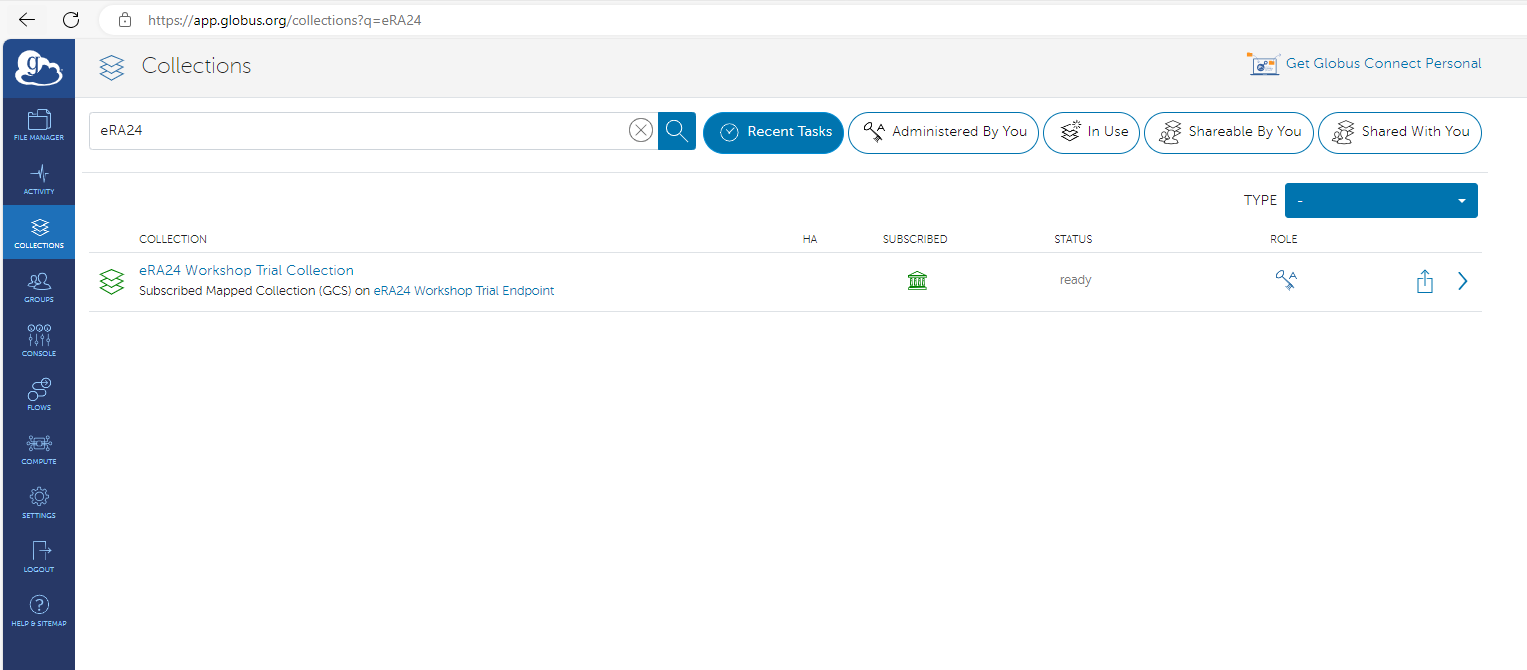Select Collections in the sidebar
The height and width of the screenshot is (670, 1527).
tap(39, 233)
